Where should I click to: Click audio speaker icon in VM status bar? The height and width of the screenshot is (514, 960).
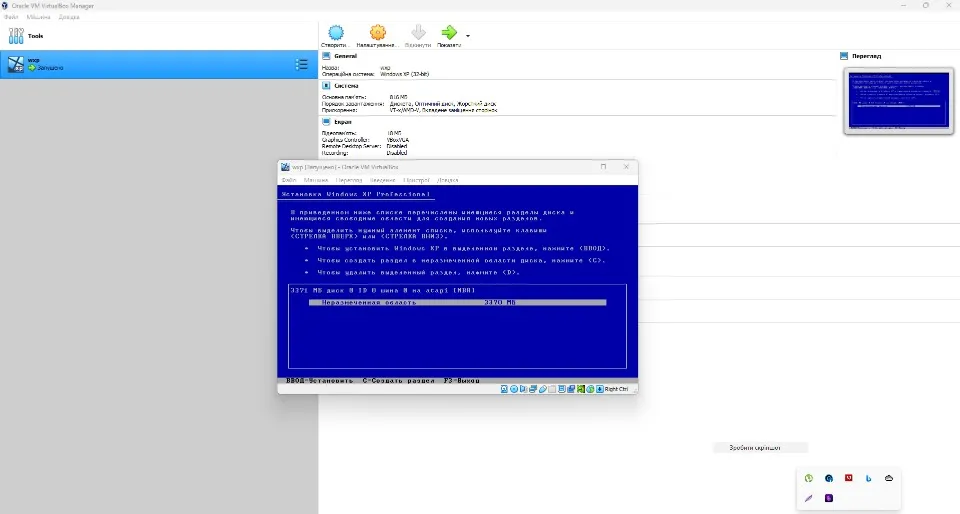(523, 389)
